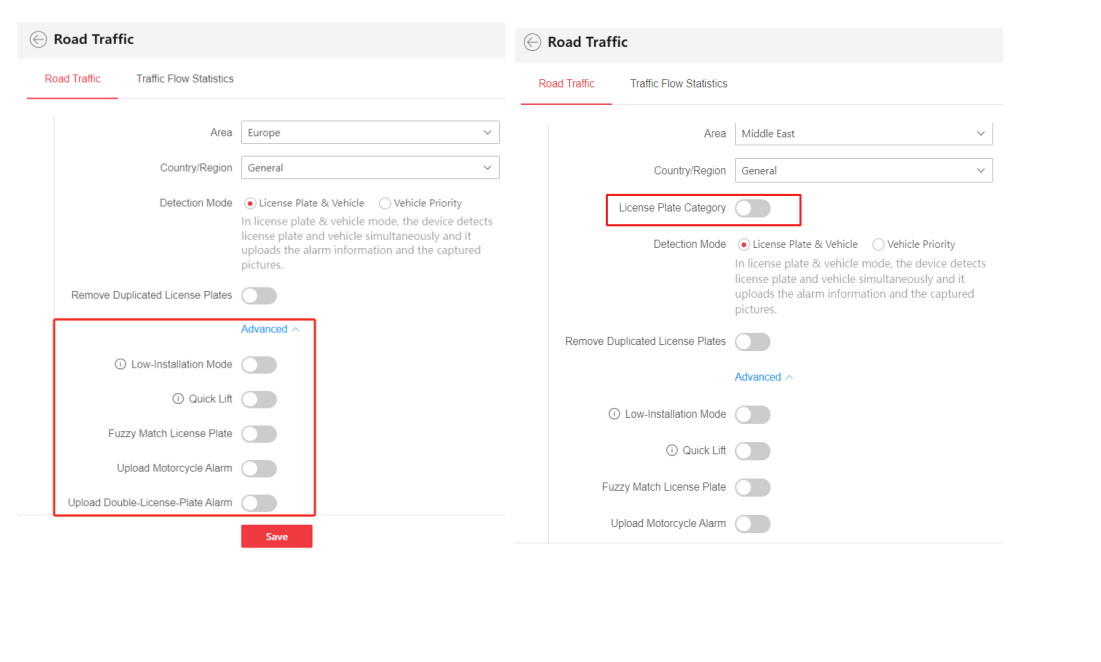The width and height of the screenshot is (1101, 662).
Task: Toggle Fuzzy Match License Plate in Europe panel
Action: [x=259, y=434]
